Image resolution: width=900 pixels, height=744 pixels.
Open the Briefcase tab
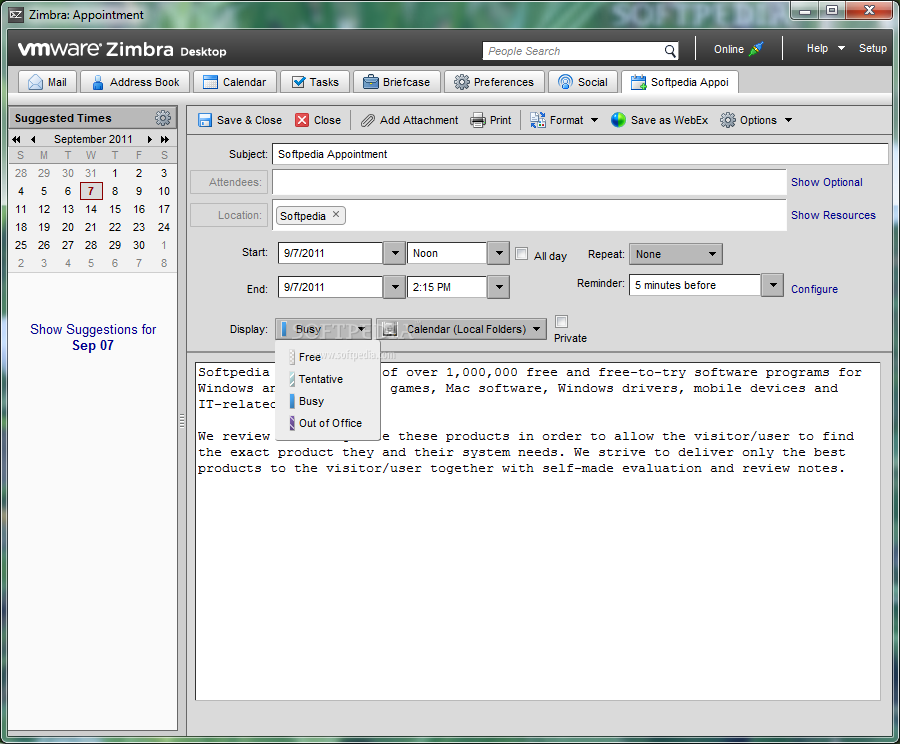pyautogui.click(x=397, y=82)
